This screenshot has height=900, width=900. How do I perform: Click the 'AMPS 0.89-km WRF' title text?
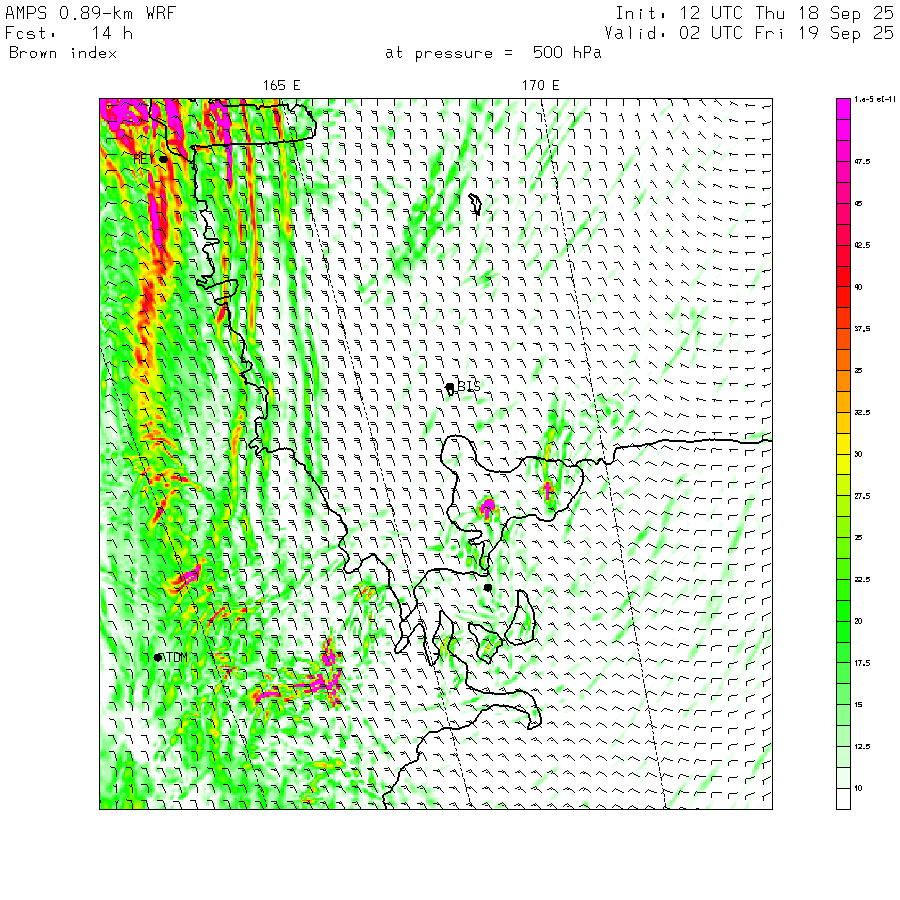coord(90,13)
